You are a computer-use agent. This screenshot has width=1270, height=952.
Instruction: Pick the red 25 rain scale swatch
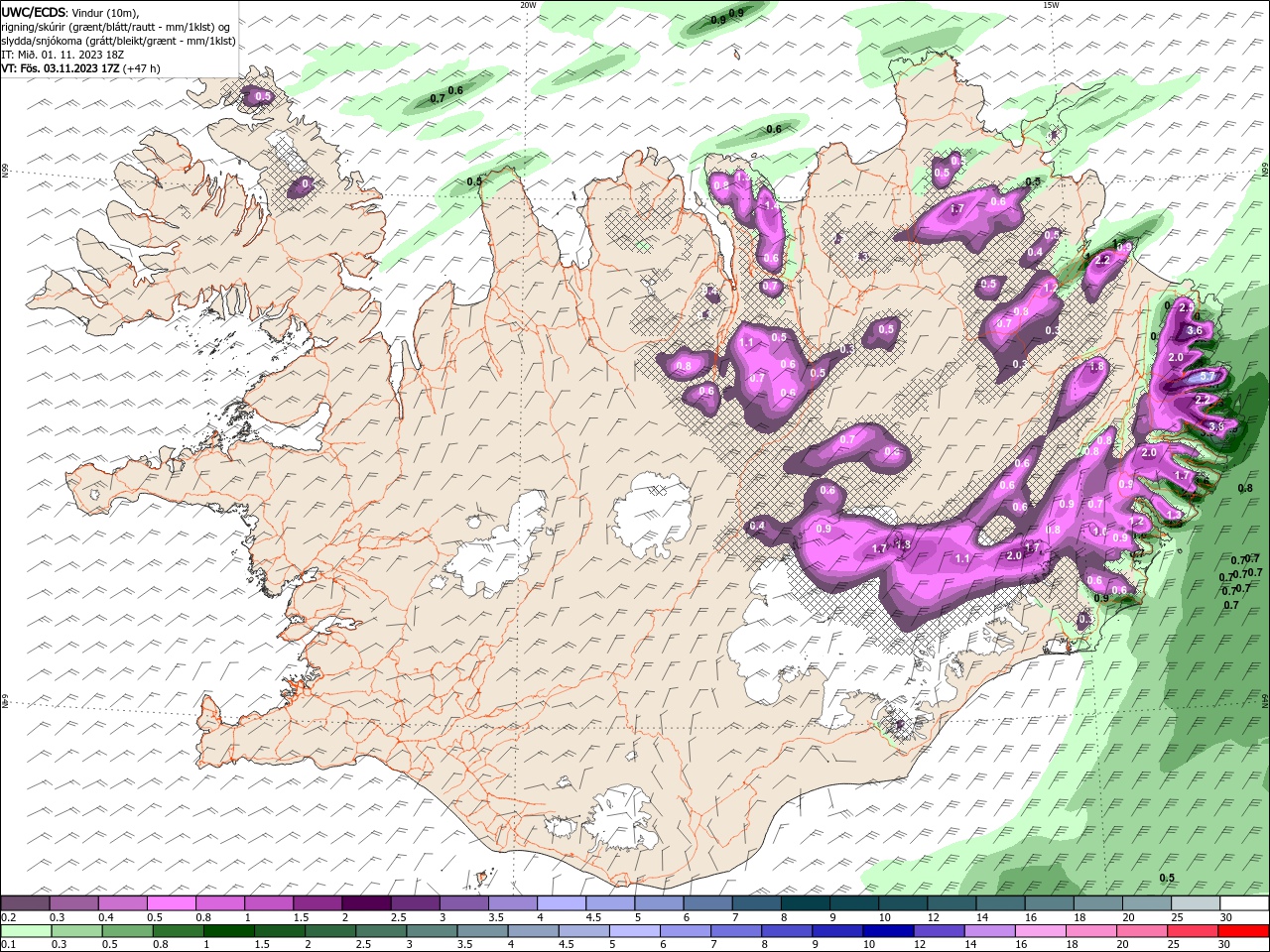[x=1193, y=931]
